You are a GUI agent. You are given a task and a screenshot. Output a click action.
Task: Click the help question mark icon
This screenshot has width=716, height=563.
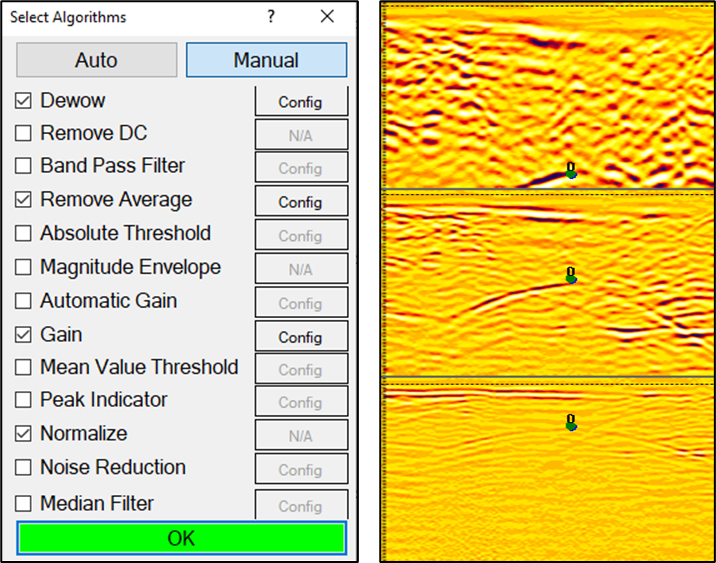[x=271, y=17]
